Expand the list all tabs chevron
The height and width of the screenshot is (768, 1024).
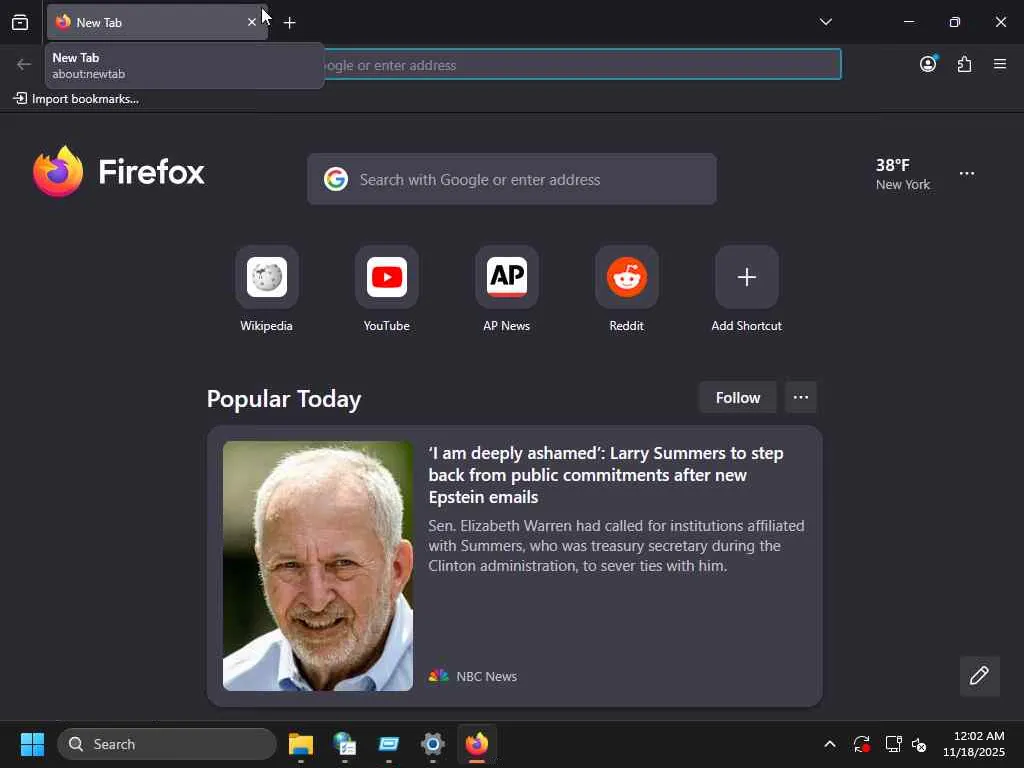pos(825,22)
